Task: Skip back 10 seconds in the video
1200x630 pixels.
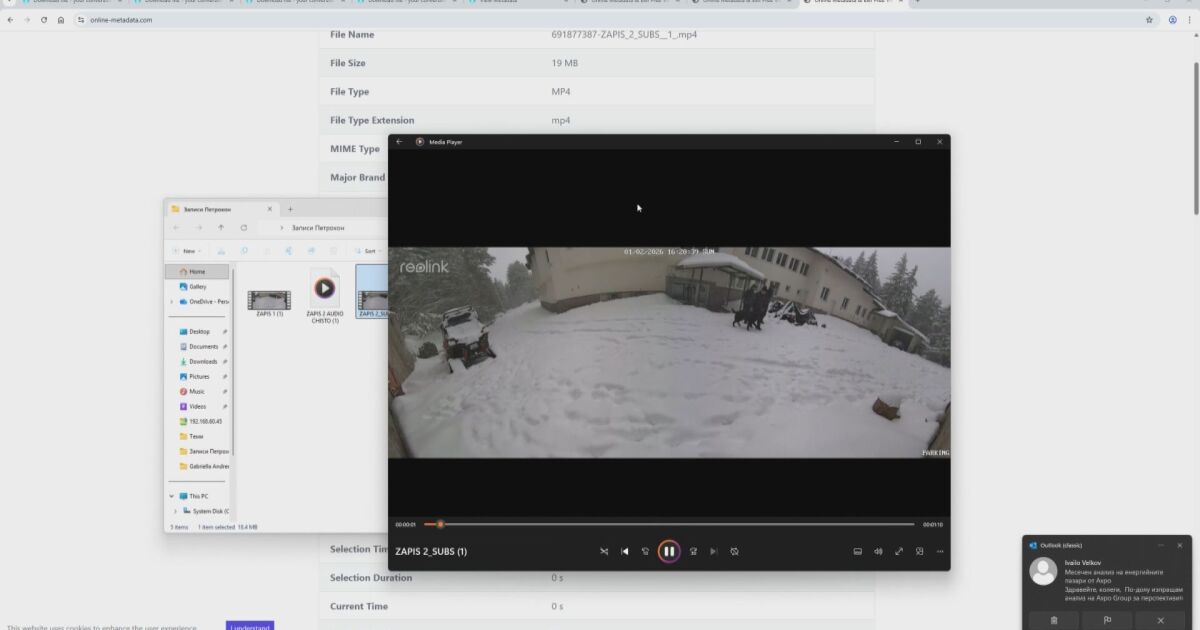Action: (646, 551)
